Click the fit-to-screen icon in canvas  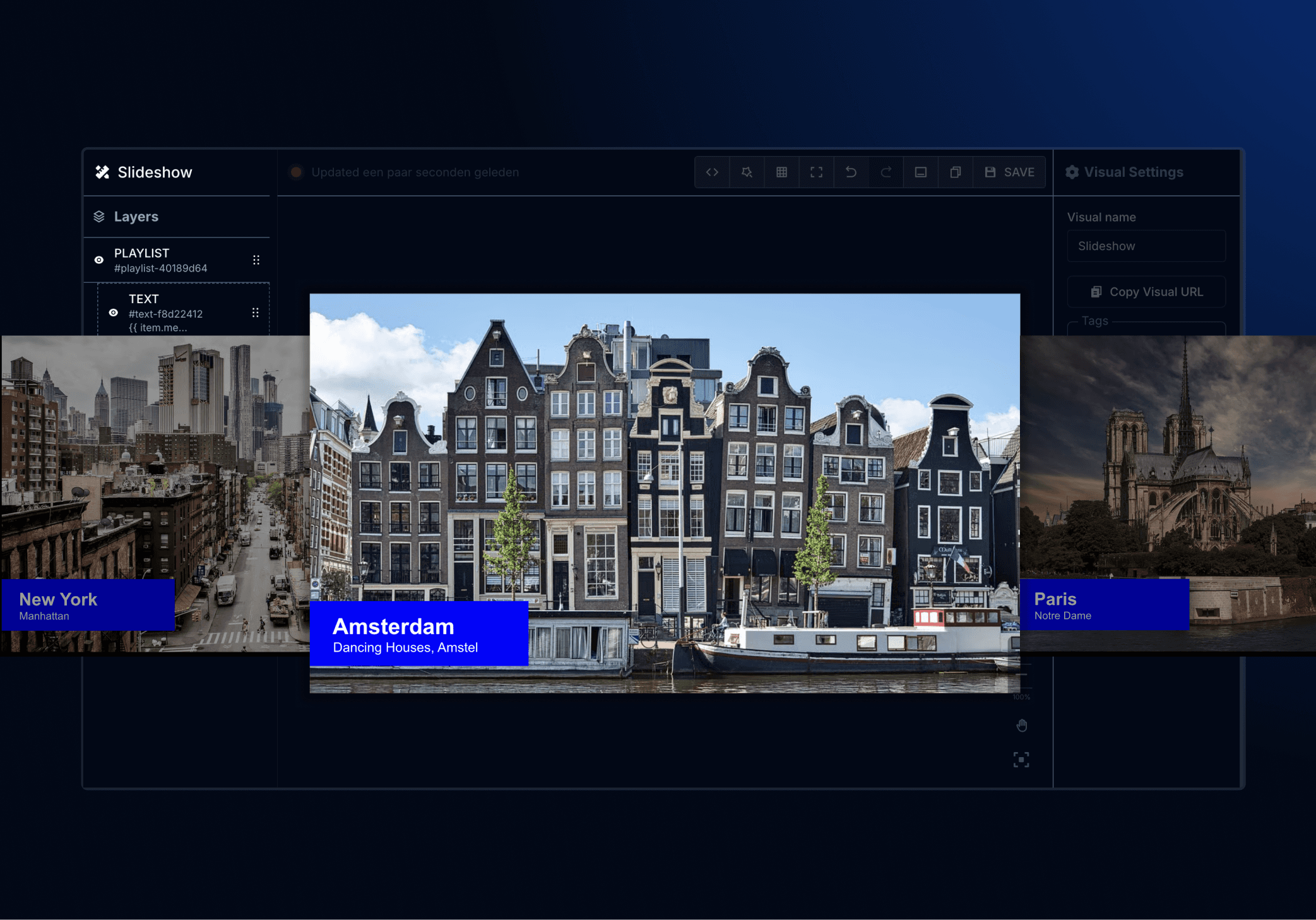click(1021, 760)
